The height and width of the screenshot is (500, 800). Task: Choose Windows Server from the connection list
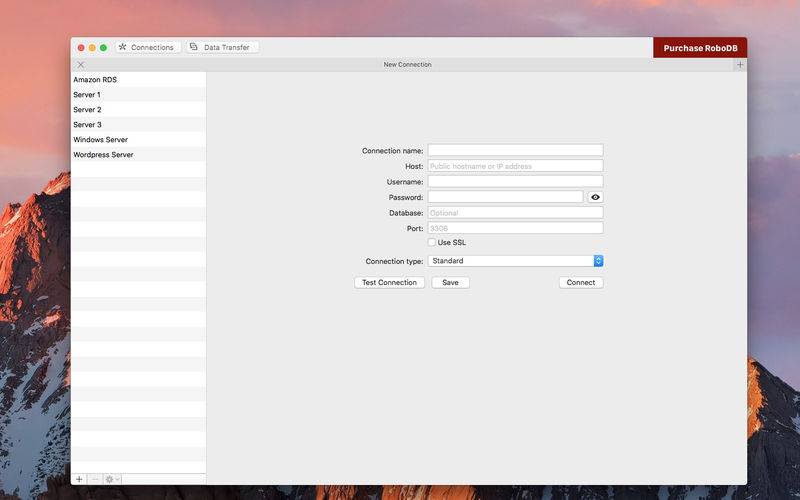click(100, 140)
